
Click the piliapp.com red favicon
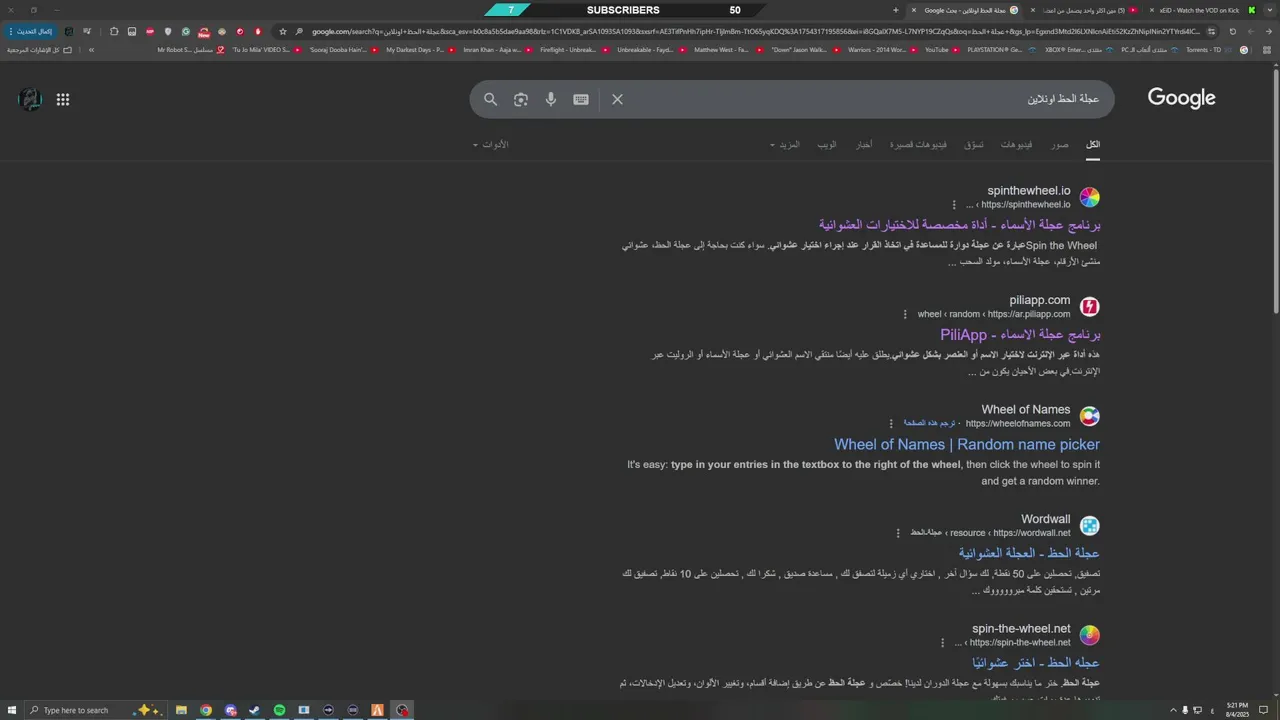tap(1090, 307)
